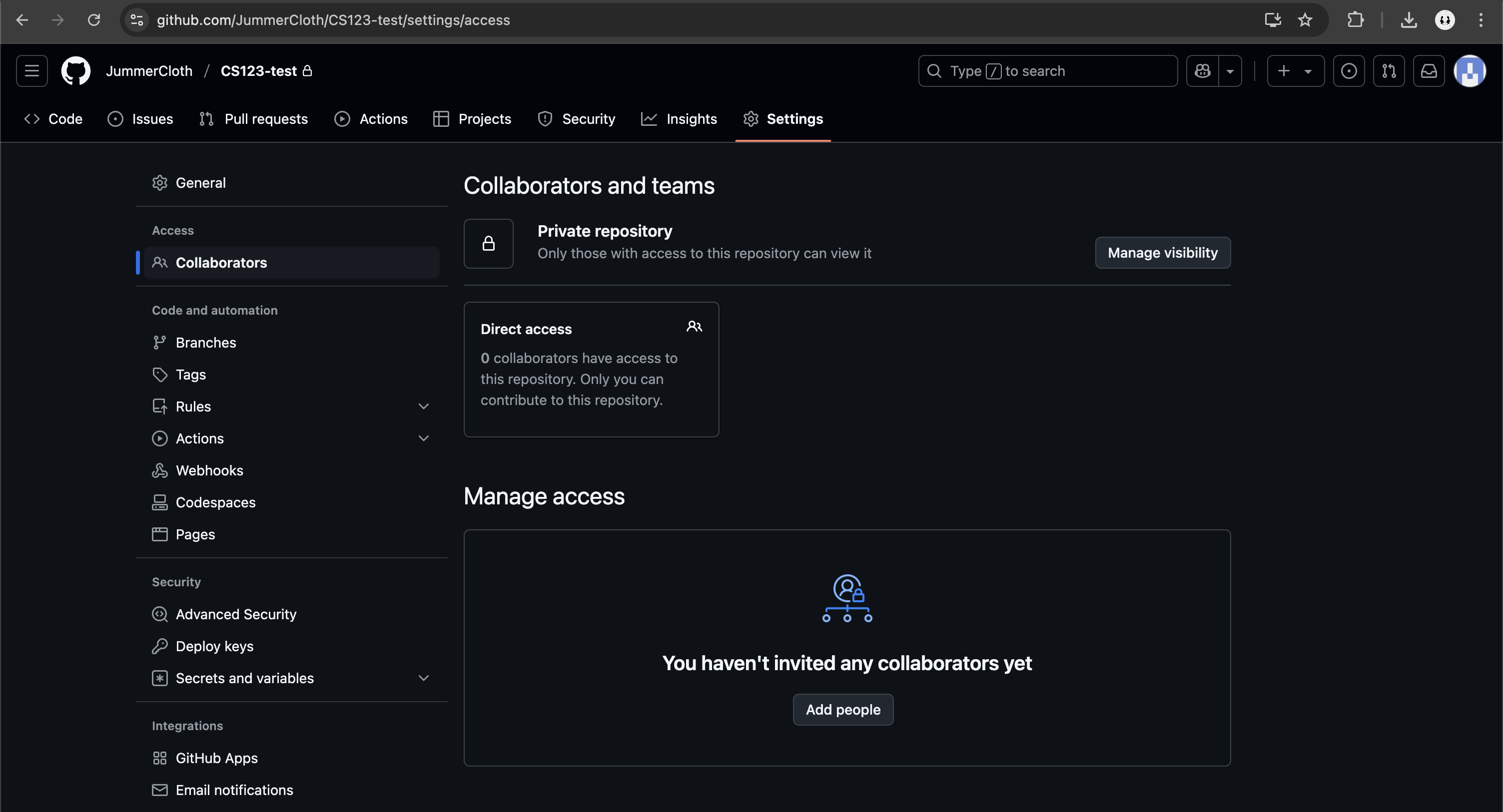Open browser three-dot menu
This screenshot has height=812, width=1503.
click(x=1481, y=20)
